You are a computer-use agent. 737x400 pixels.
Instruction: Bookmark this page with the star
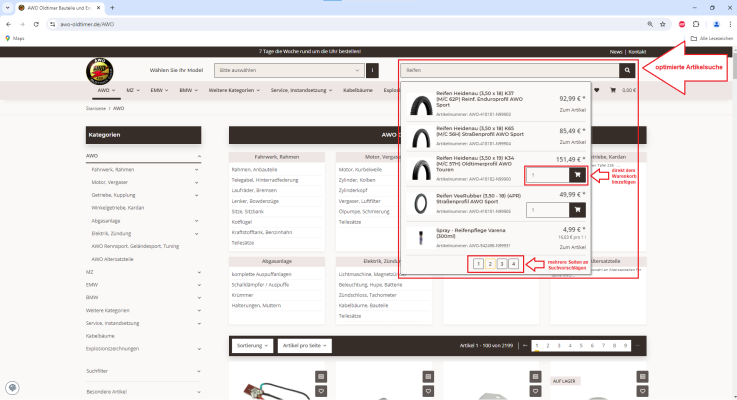click(663, 24)
